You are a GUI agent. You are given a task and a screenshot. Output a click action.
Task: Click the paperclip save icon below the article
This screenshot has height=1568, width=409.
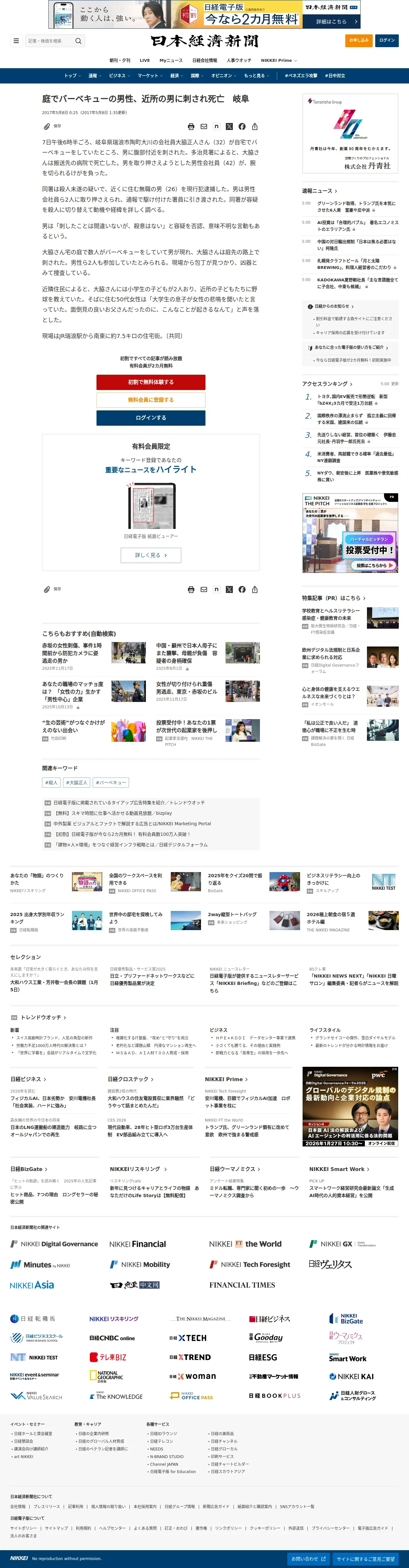point(46,589)
